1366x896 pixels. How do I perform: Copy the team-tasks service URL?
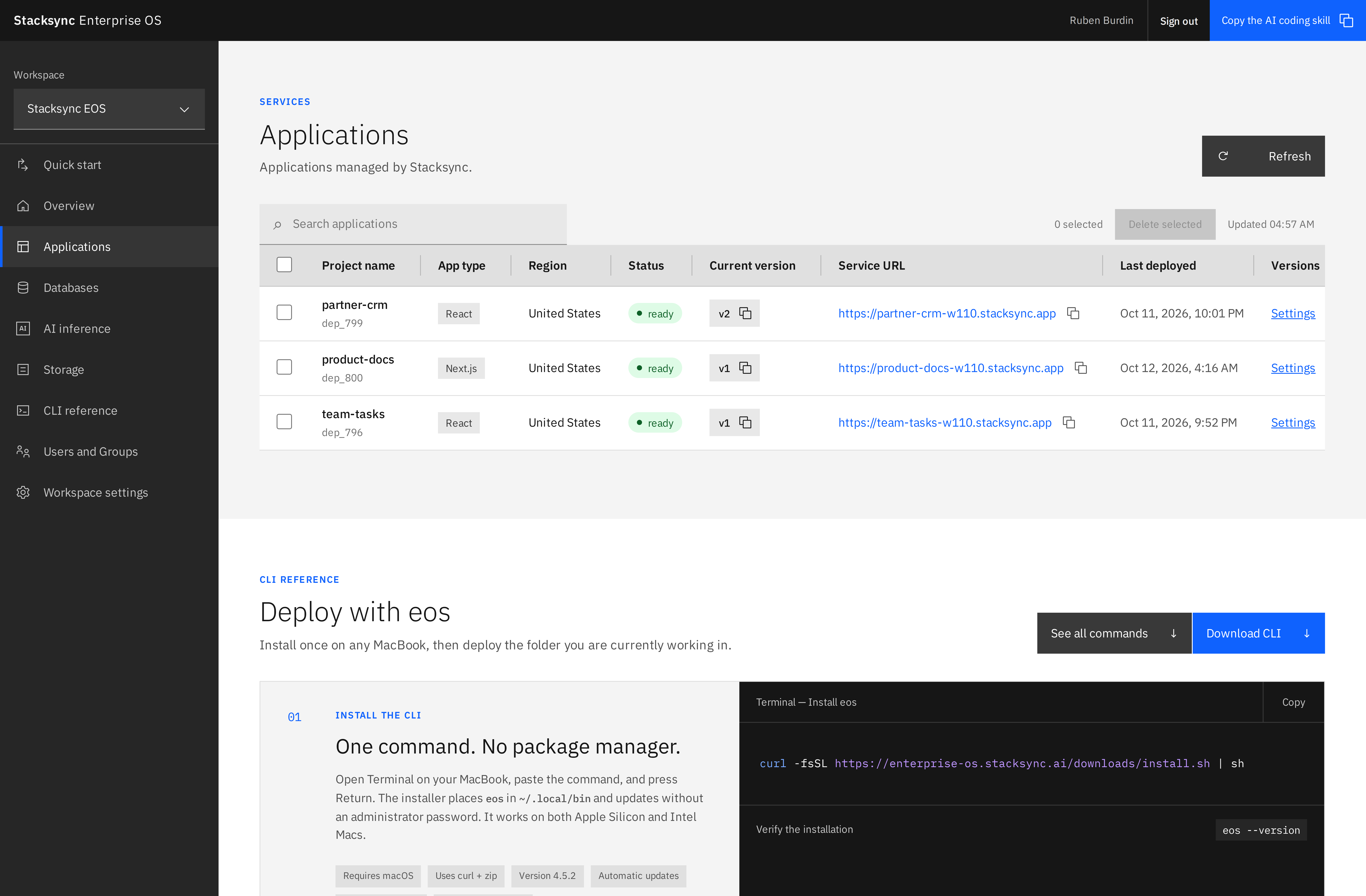tap(1069, 422)
